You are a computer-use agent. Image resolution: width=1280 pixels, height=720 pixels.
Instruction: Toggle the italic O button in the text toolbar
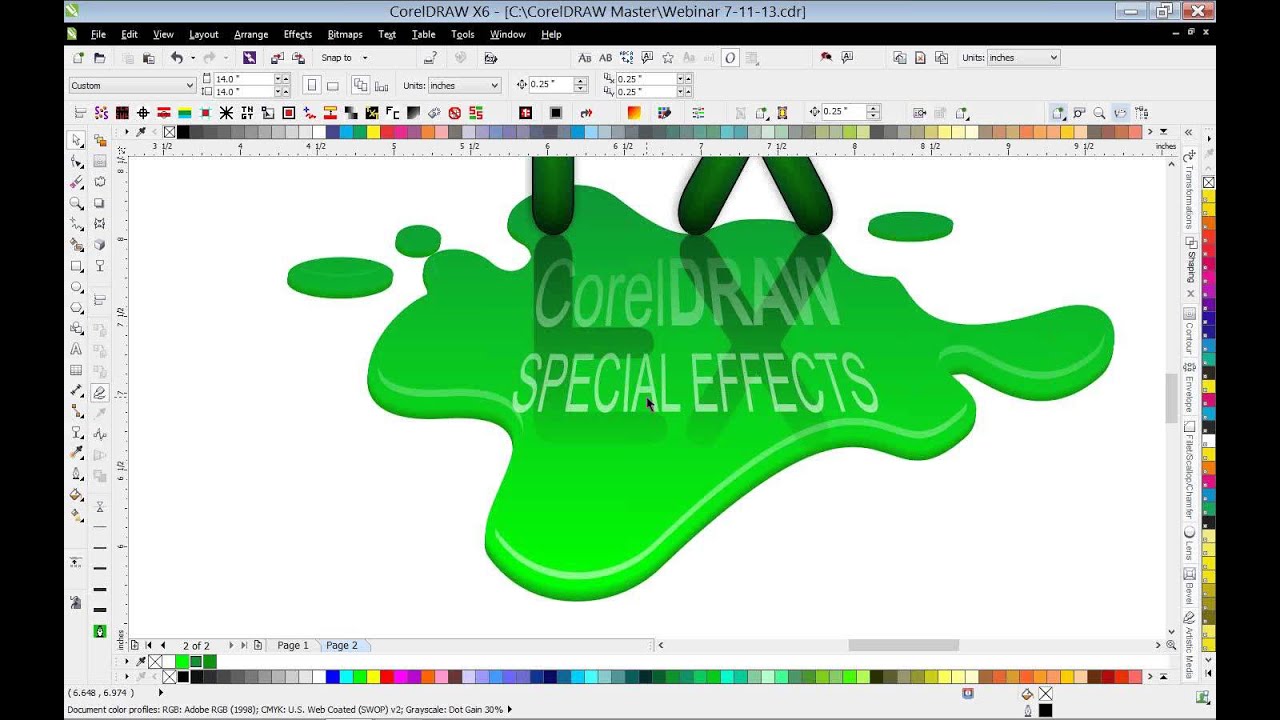coord(730,58)
